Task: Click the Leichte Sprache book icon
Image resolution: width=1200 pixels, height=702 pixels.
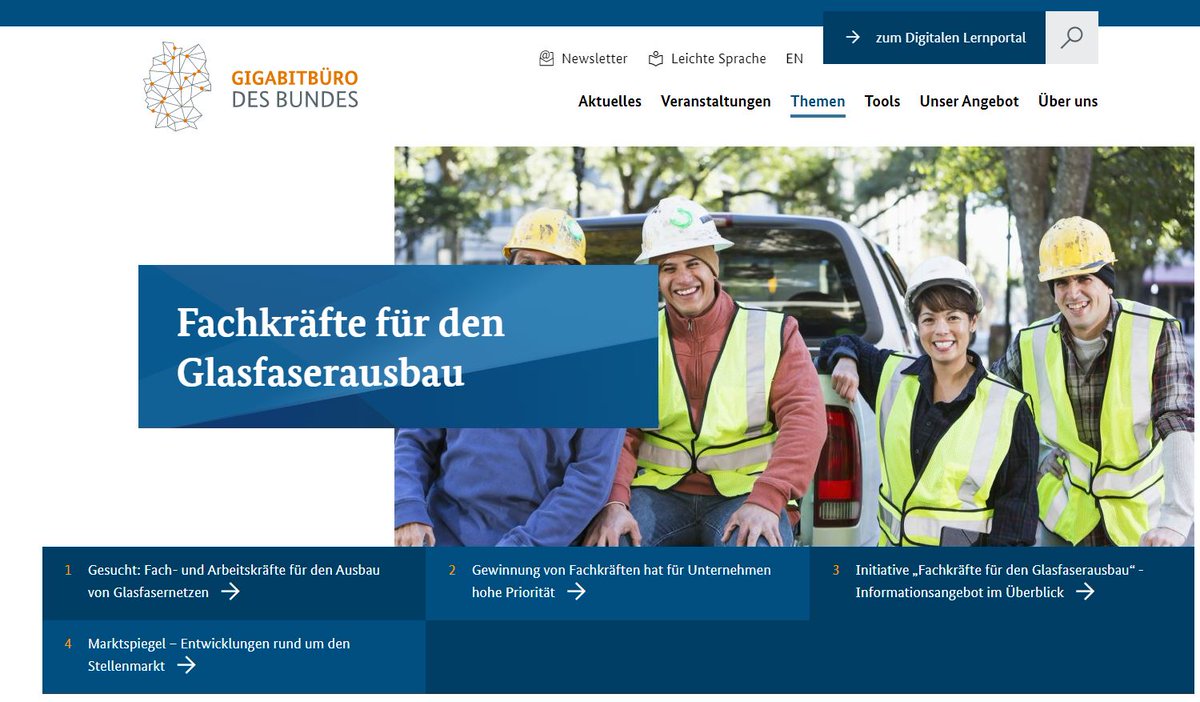Action: coord(656,58)
